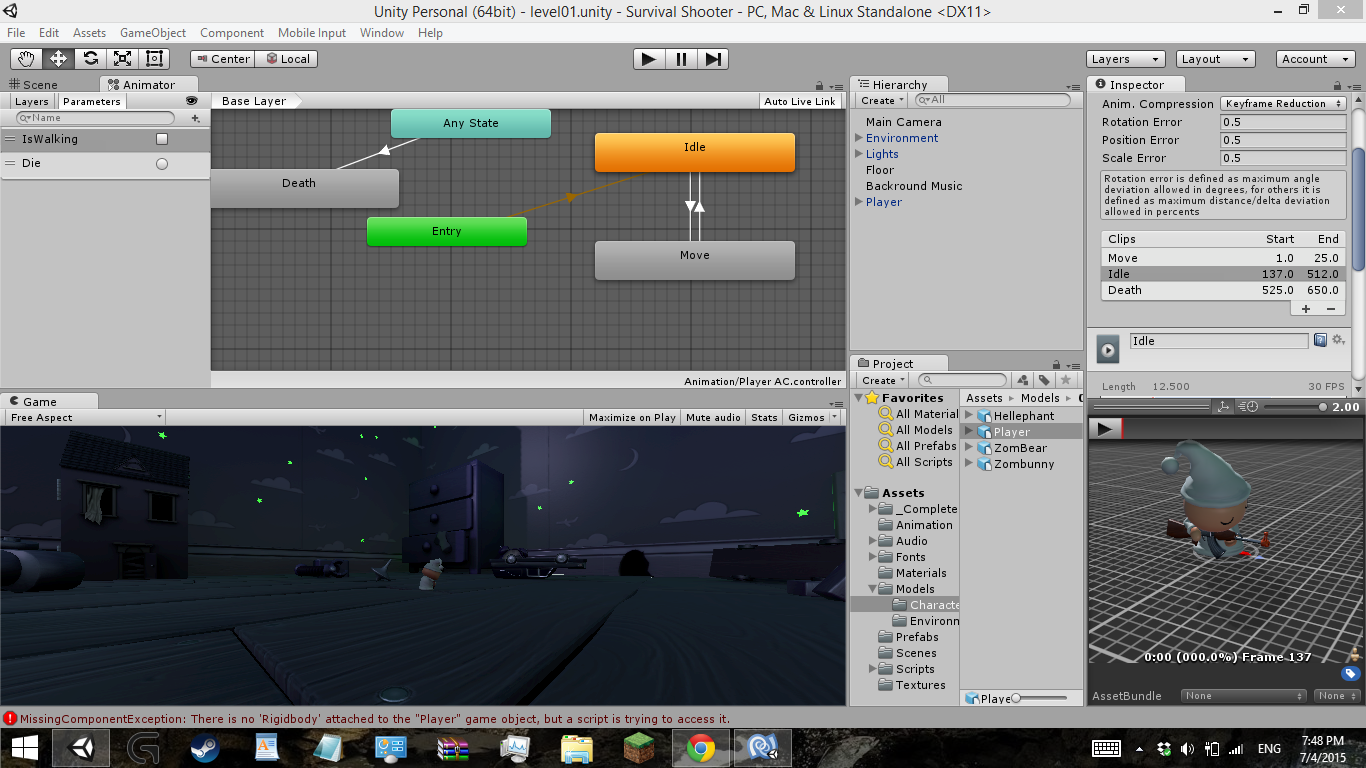Add a new Animator parameter with plus icon

195,118
